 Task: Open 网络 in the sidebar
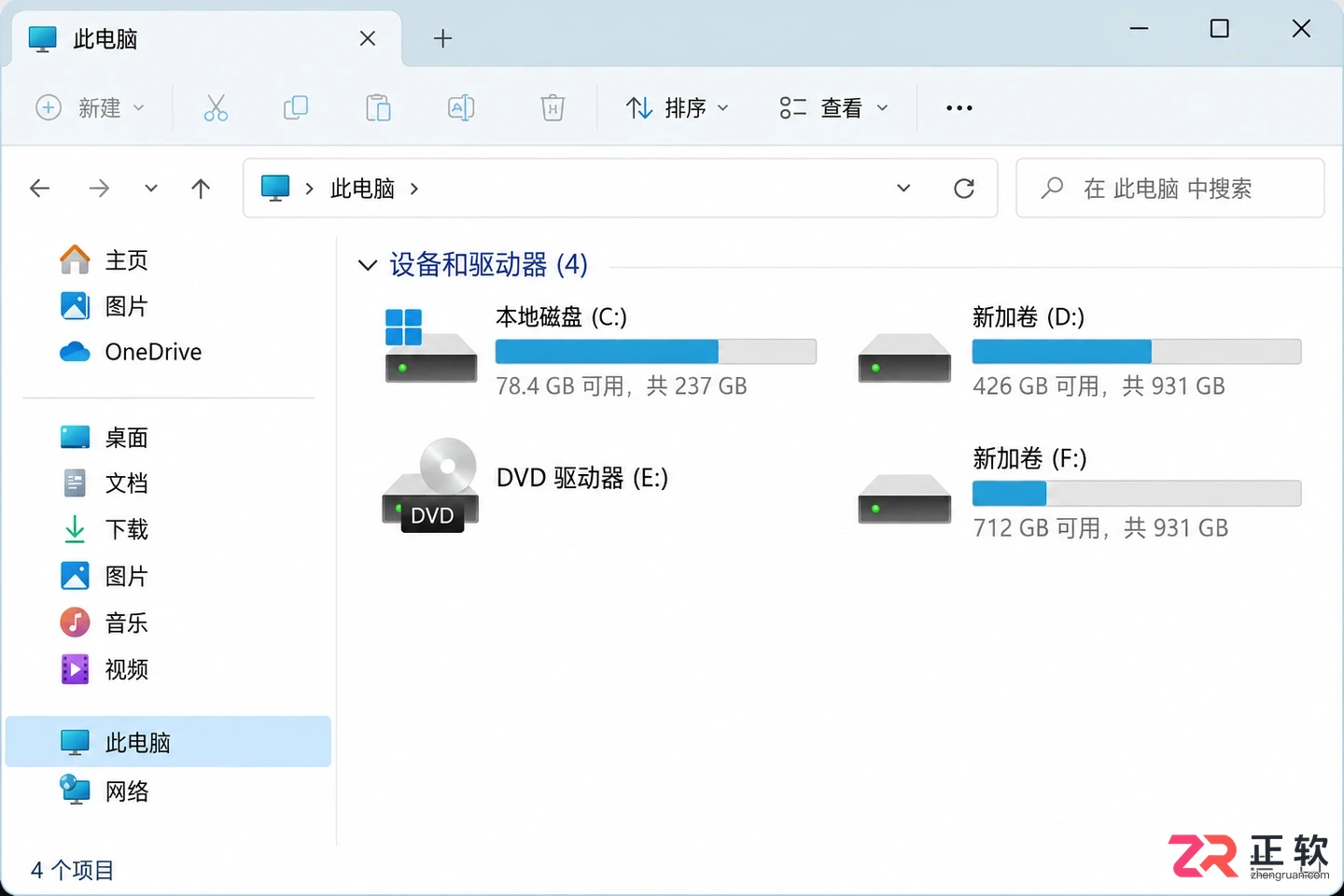pos(104,791)
